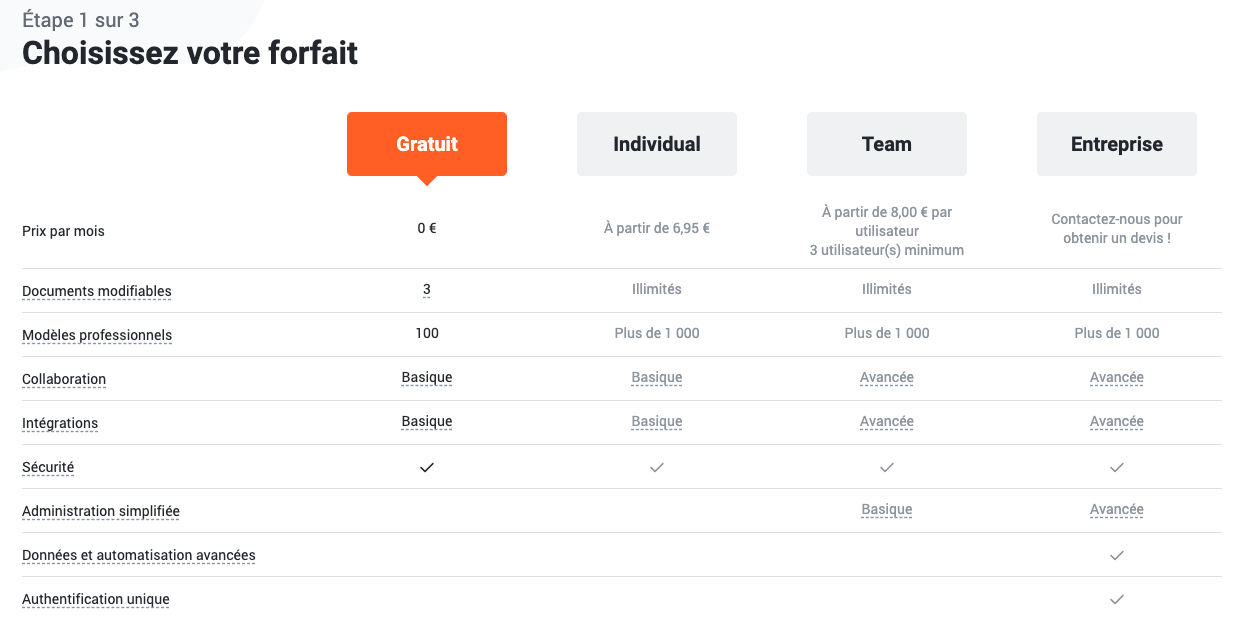Choose the Individual plan tab
Viewport: 1233px width, 634px height.
[x=657, y=144]
